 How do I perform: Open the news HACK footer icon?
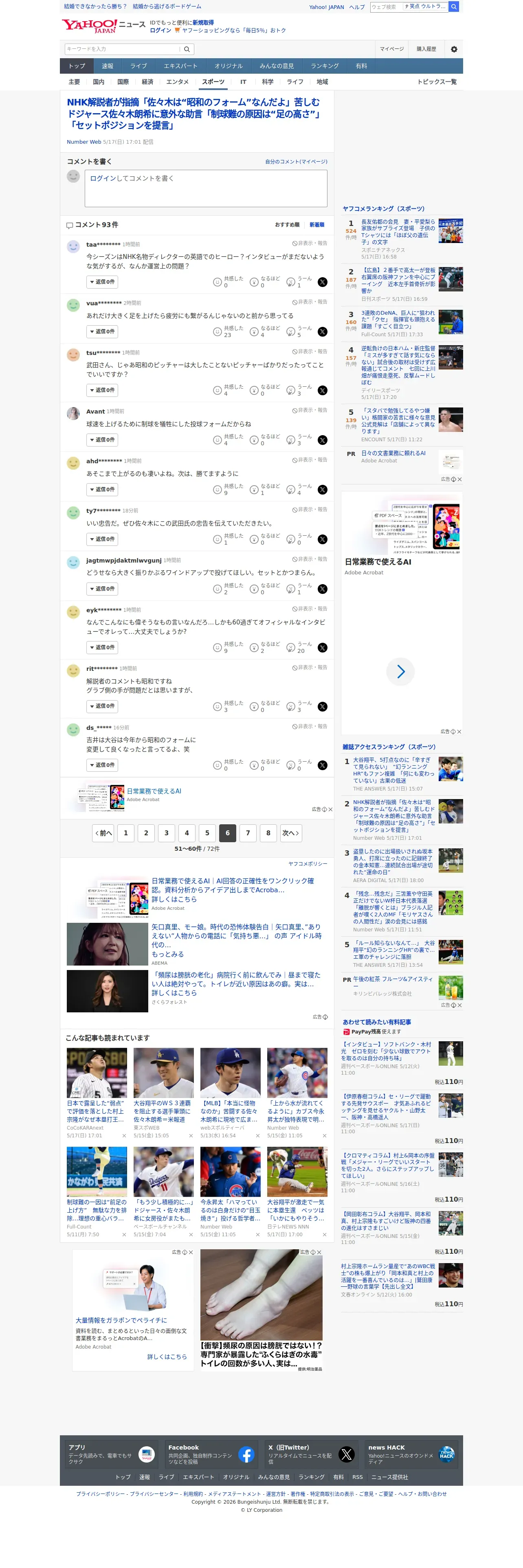point(447,1455)
